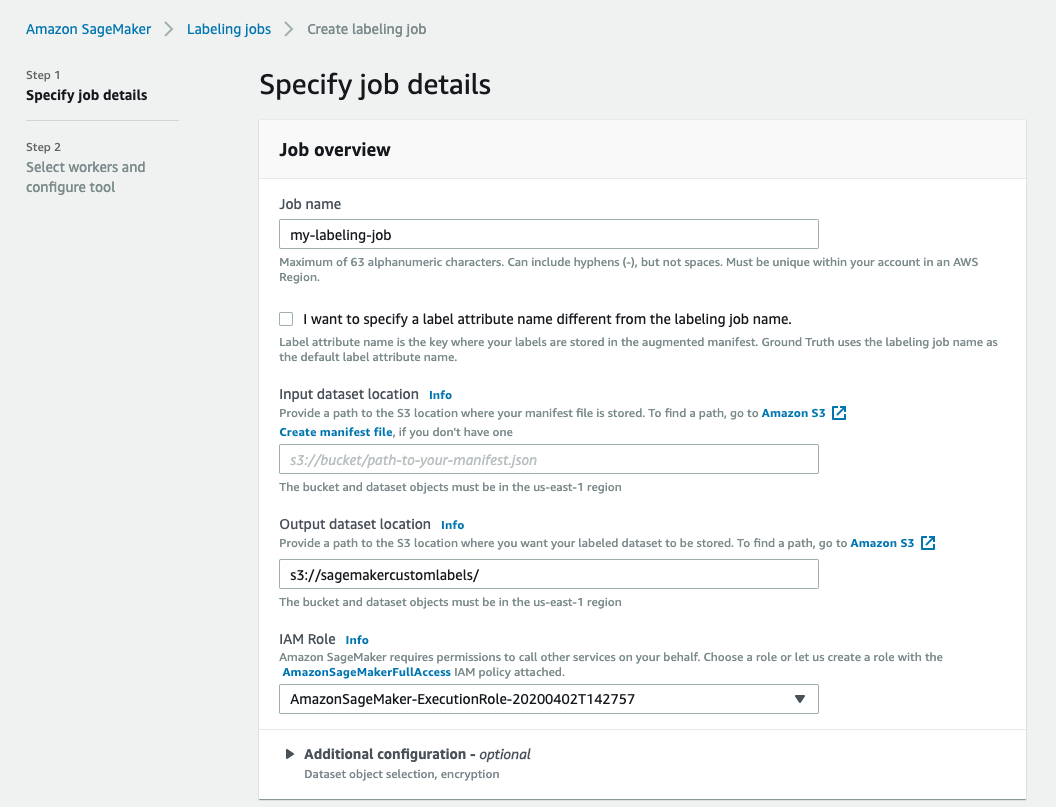
Task: Focus the Input dataset location field
Action: tap(548, 460)
